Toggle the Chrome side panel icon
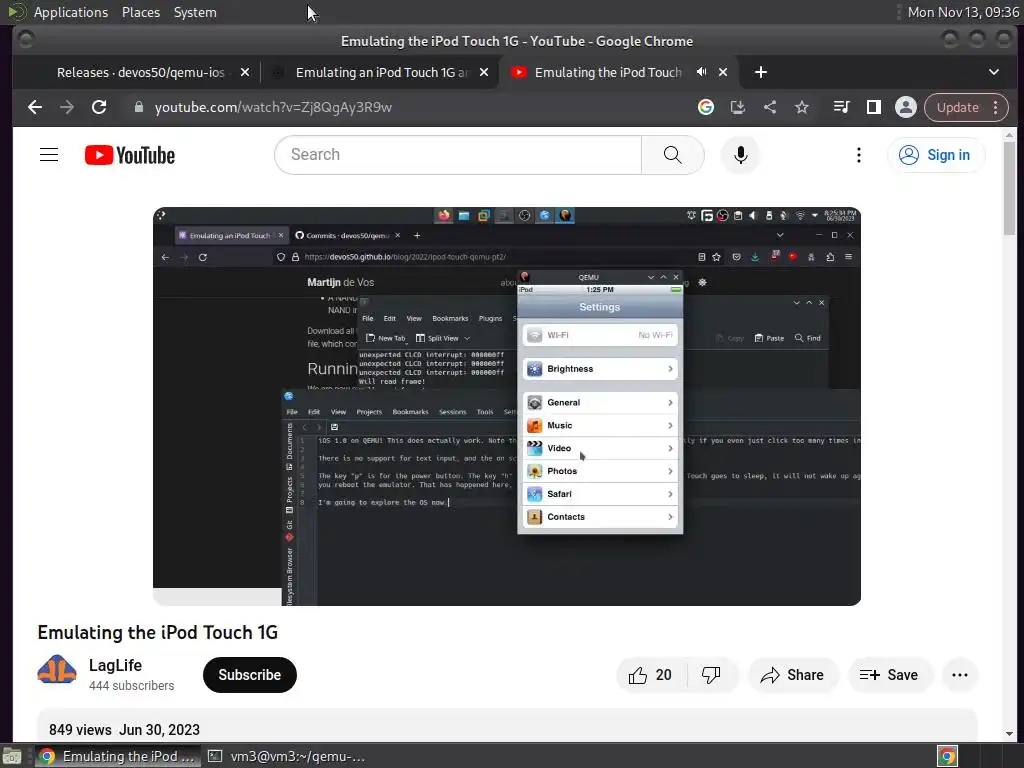This screenshot has height=768, width=1024. click(874, 107)
